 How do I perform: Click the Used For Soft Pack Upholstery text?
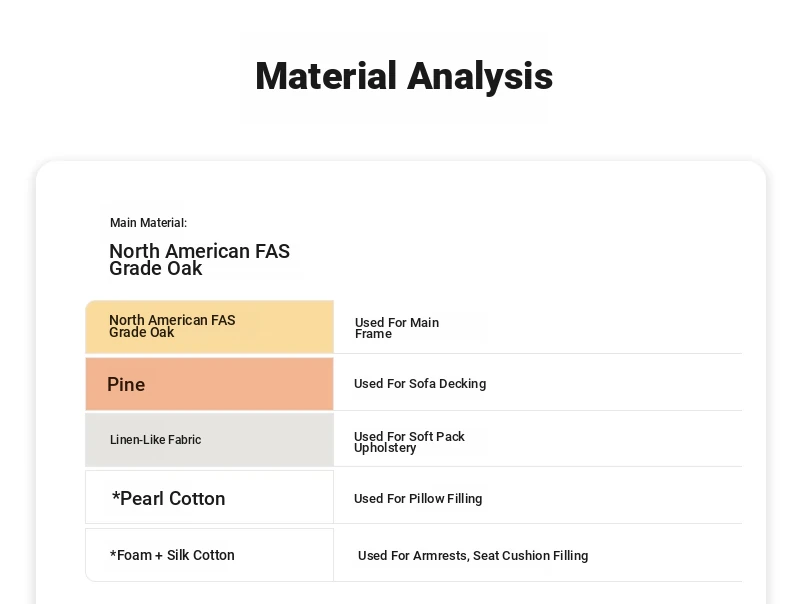(409, 442)
